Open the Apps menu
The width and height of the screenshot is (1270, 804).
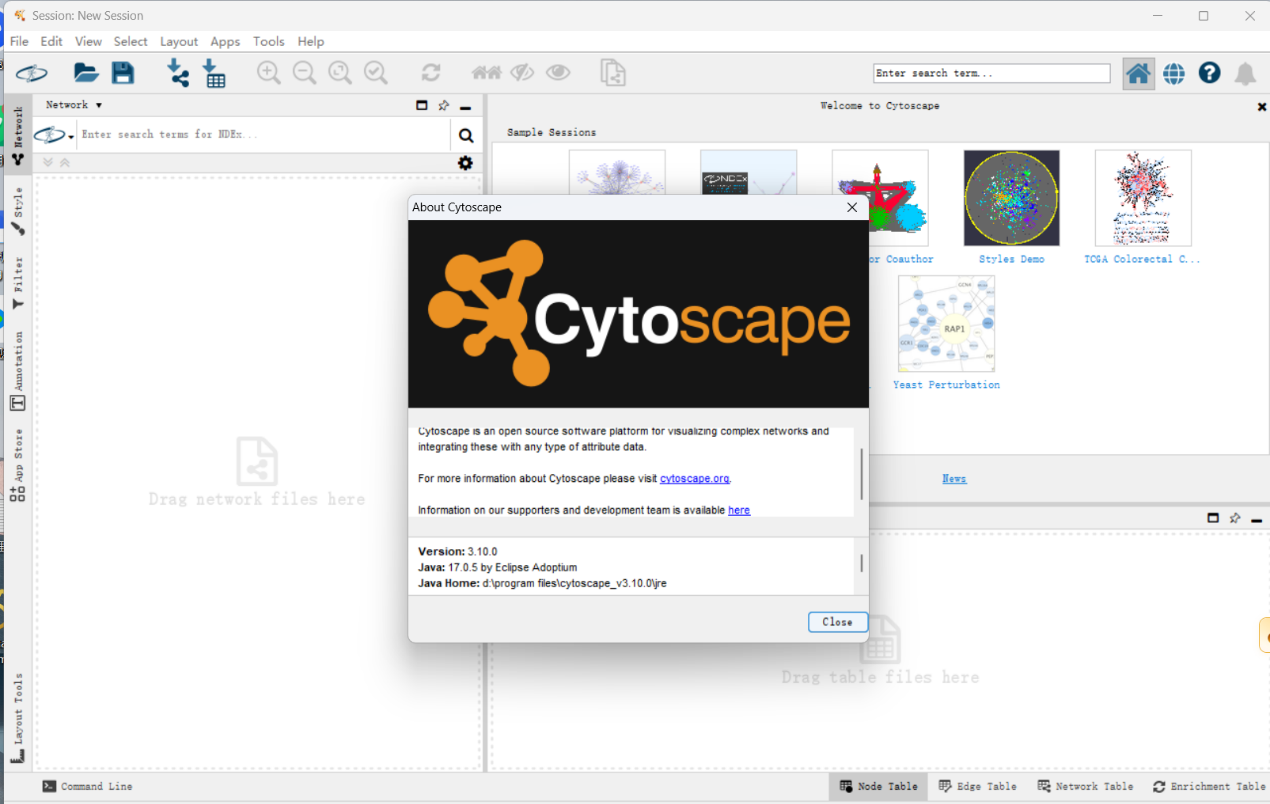(x=225, y=41)
